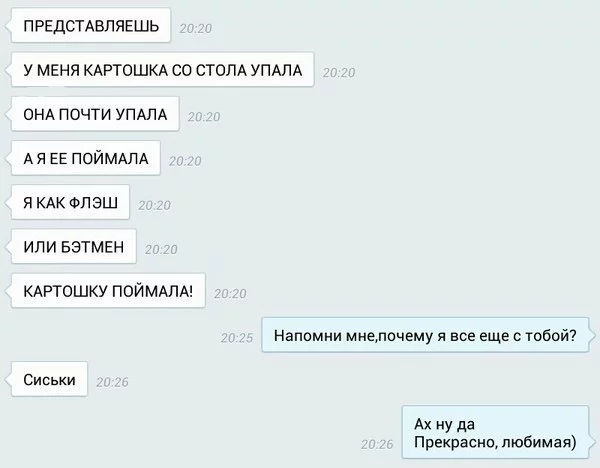600x468 pixels.
Task: Select the 'ОНА ПОЧТИ УПАЛА' message bubble
Action: pyautogui.click(x=95, y=114)
